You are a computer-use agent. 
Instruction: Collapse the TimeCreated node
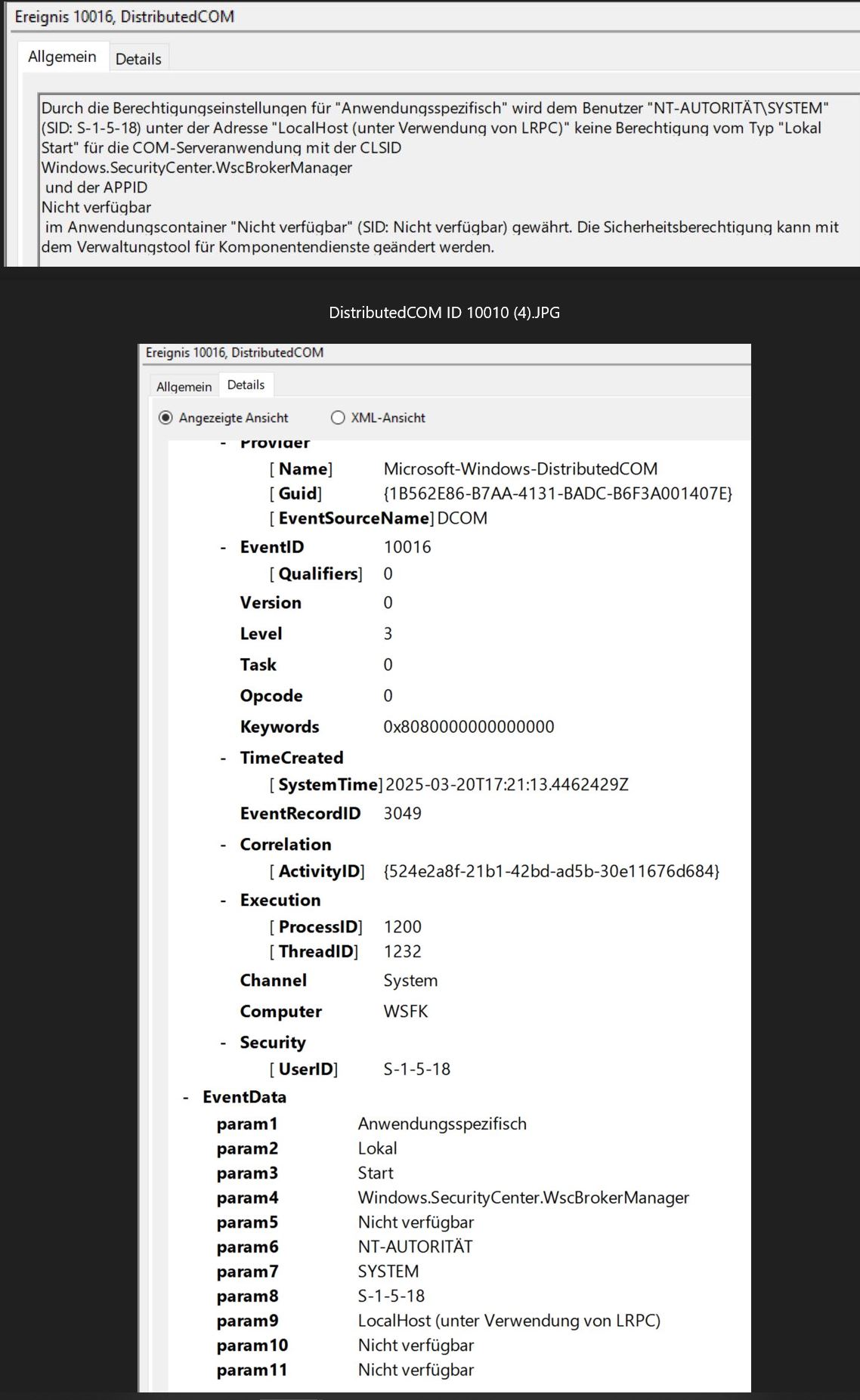(223, 759)
